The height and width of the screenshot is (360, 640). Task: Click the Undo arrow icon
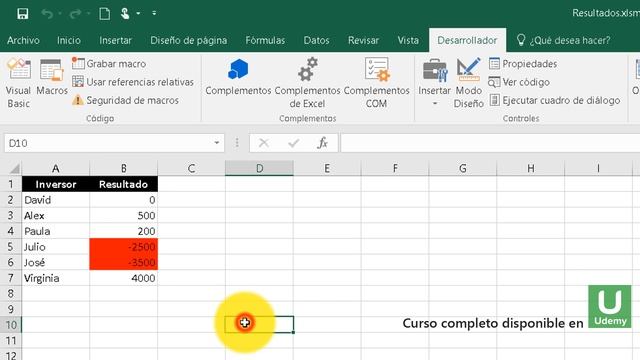click(47, 14)
